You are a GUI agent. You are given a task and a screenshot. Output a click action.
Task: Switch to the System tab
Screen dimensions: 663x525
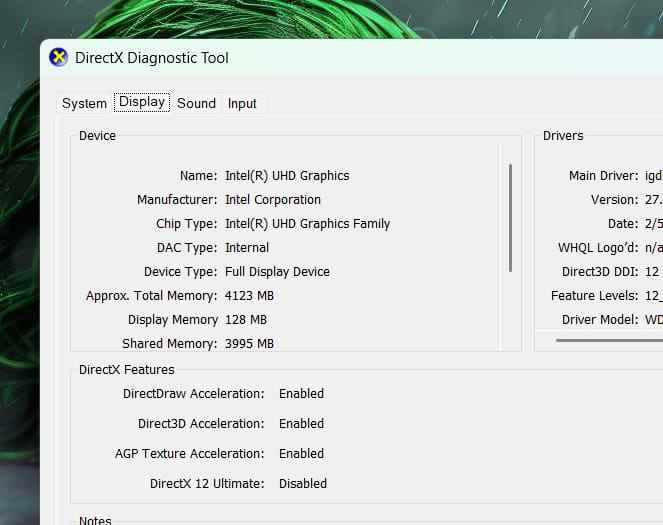pos(84,103)
